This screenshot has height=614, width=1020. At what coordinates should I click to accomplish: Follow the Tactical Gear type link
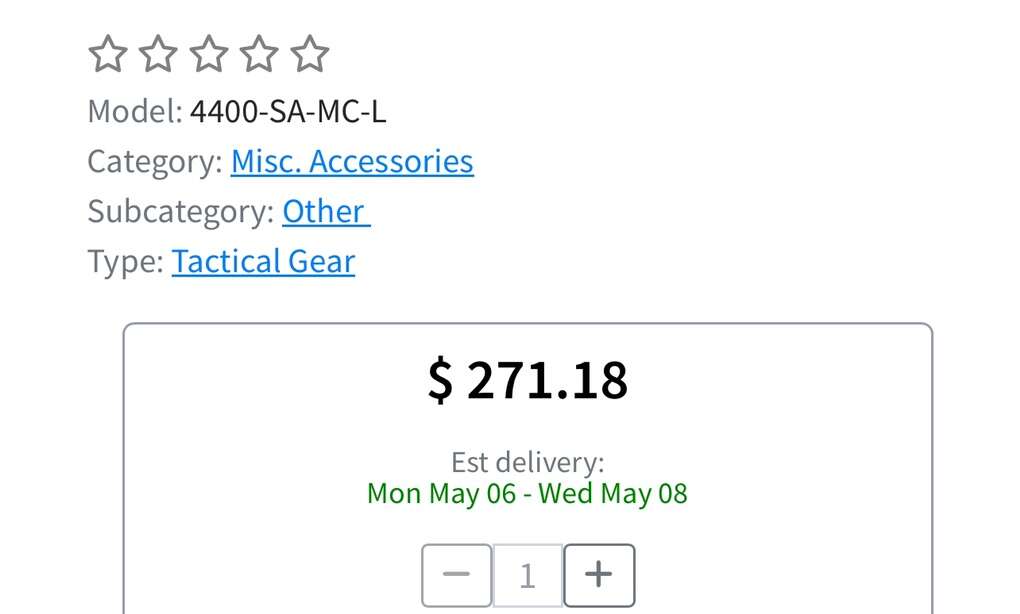click(x=263, y=262)
